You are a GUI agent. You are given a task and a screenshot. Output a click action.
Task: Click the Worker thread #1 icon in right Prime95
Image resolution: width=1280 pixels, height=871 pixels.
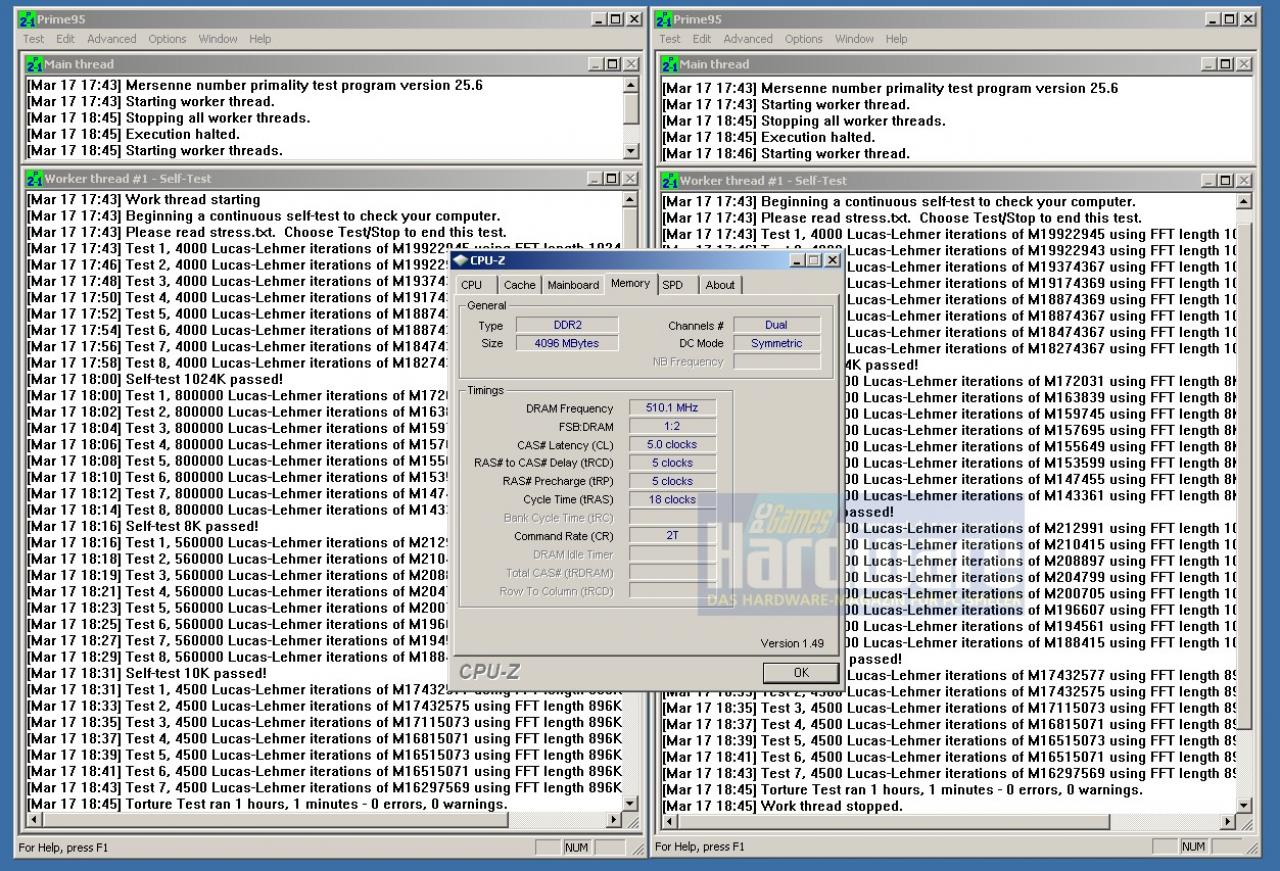[x=671, y=181]
